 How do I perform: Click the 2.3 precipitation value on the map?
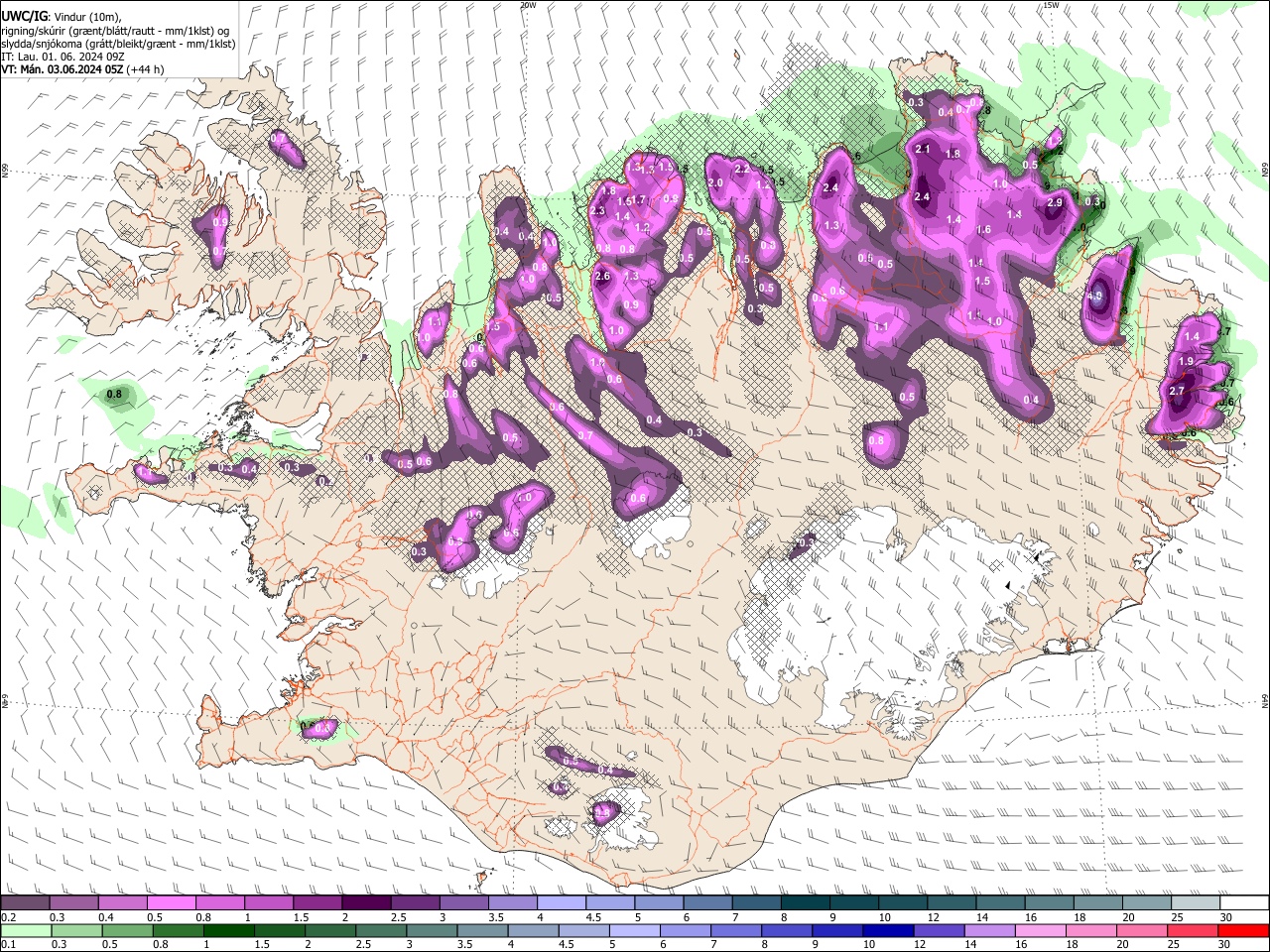click(x=597, y=211)
